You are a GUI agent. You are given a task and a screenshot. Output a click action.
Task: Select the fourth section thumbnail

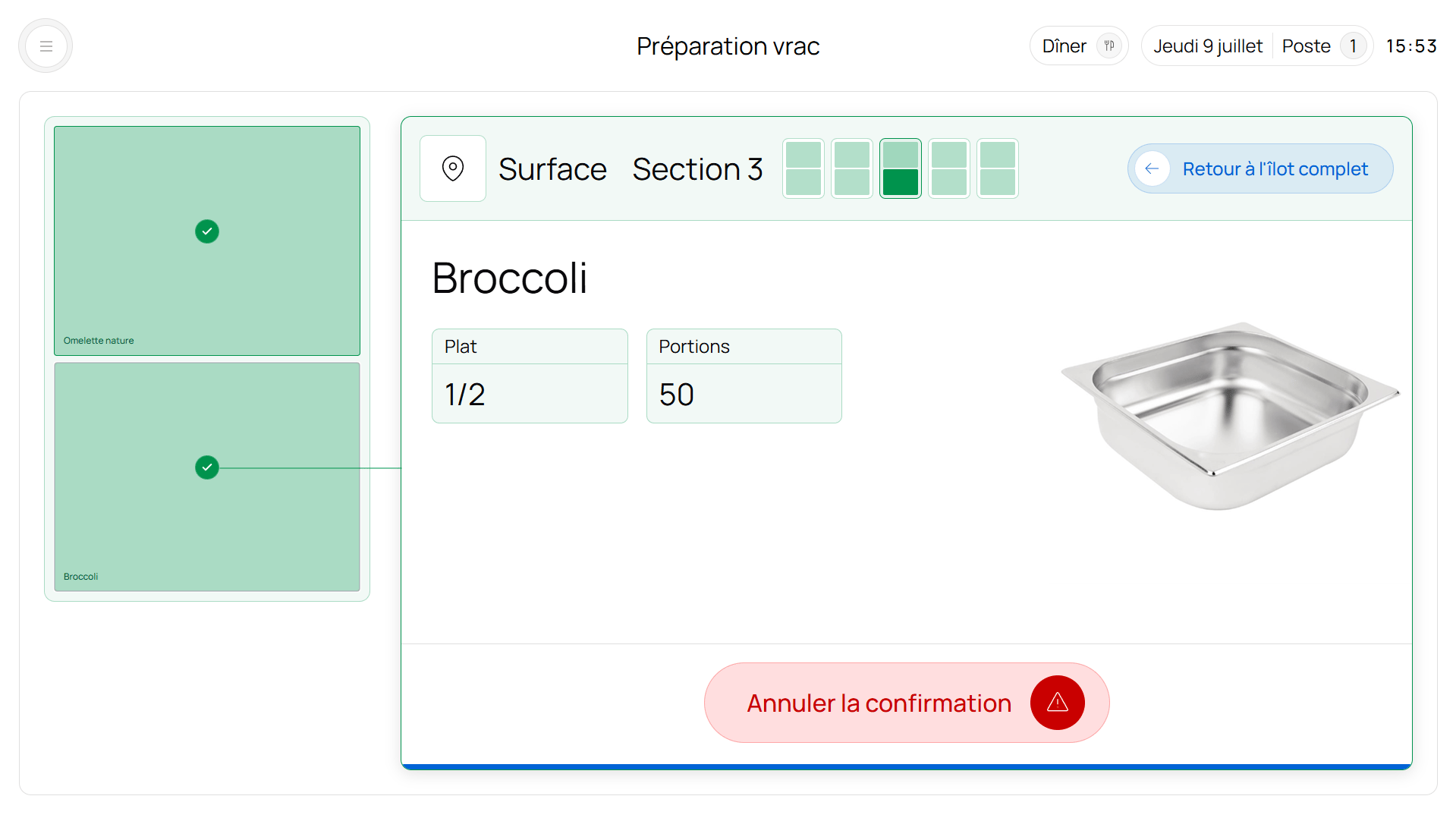(949, 168)
